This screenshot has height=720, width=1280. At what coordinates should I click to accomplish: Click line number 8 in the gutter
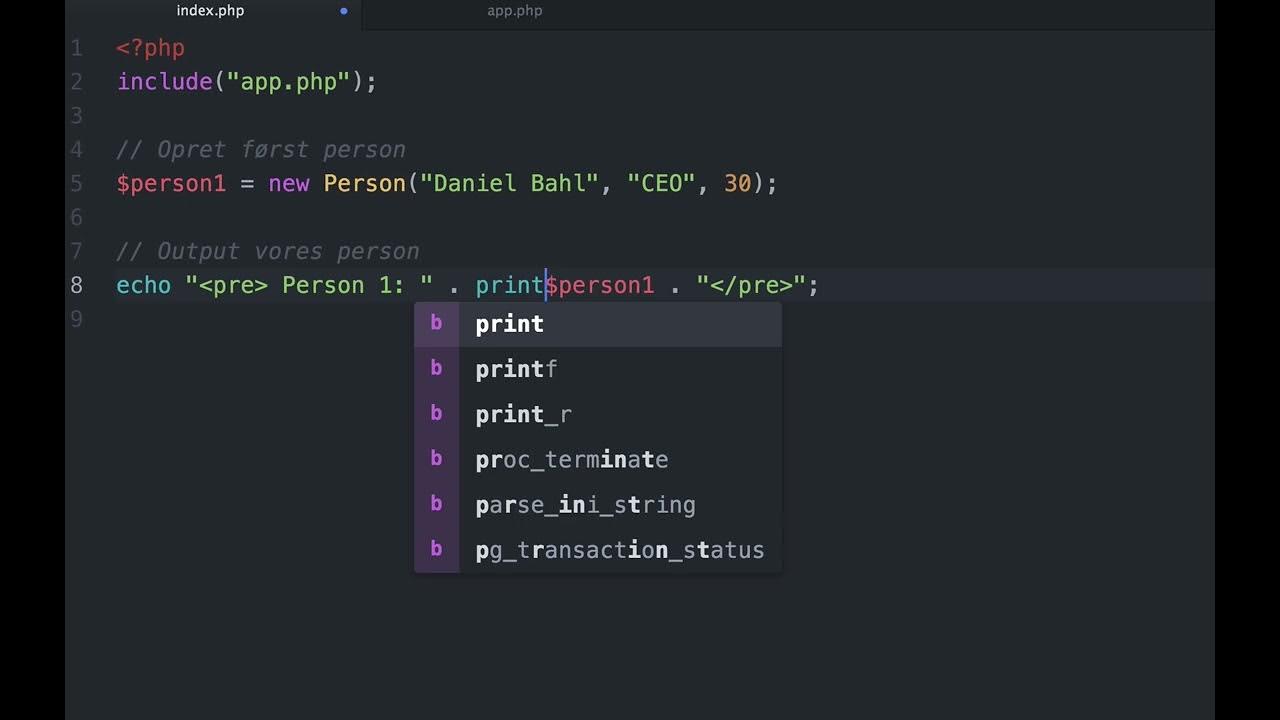77,285
